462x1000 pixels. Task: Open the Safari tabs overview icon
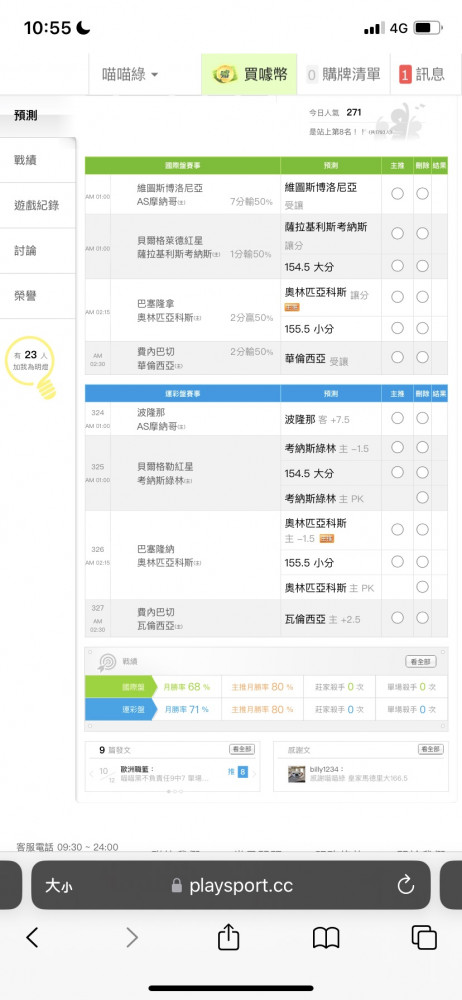tap(424, 937)
